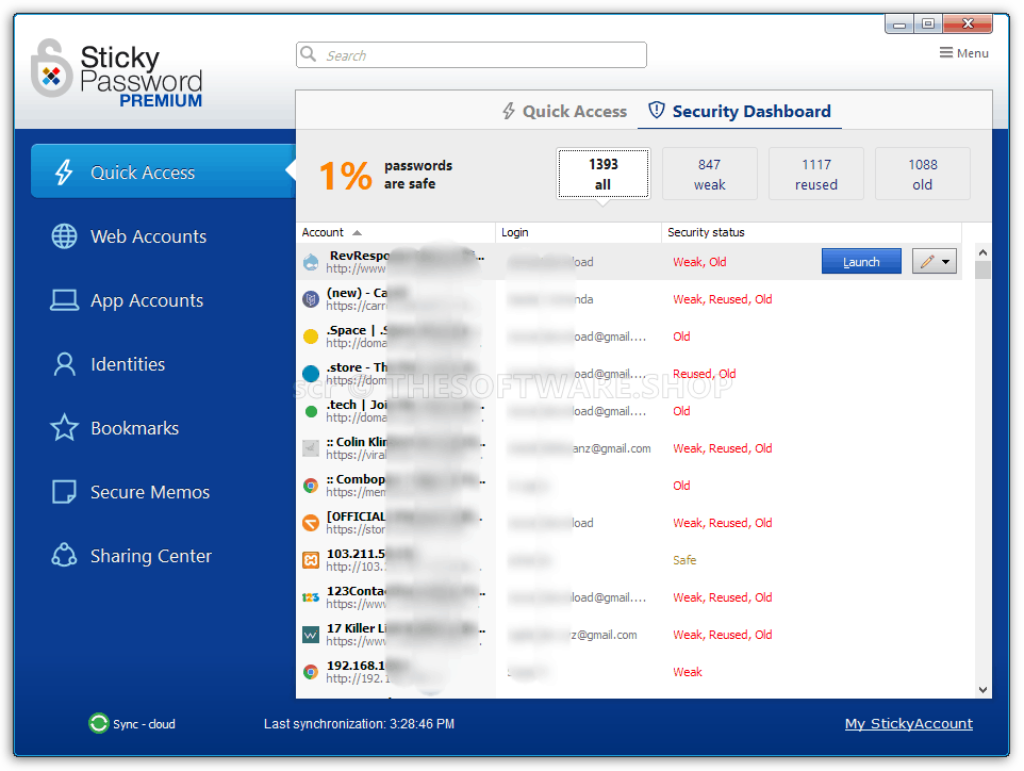Filter by 1393 all passwords
Screen dimensions: 1024x771
[603, 174]
